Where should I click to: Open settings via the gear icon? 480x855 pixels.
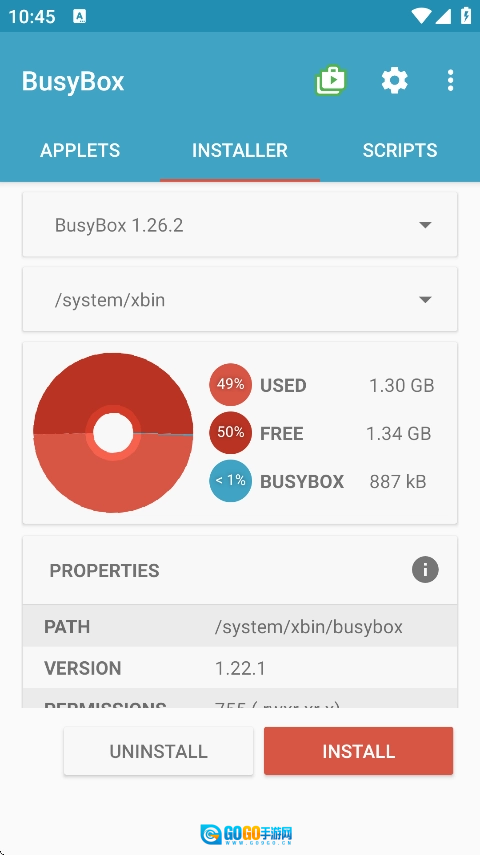coord(394,81)
